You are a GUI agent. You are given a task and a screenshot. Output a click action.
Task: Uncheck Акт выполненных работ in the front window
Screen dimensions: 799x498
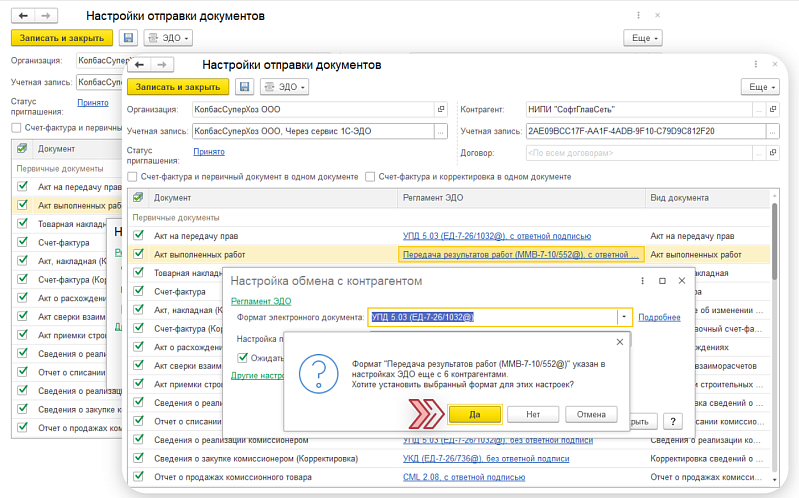tap(138, 254)
